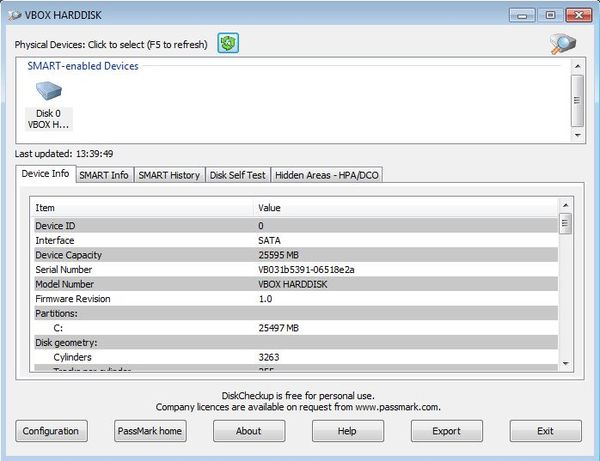Image resolution: width=600 pixels, height=461 pixels.
Task: Click the green refresh devices icon
Action: [x=227, y=43]
